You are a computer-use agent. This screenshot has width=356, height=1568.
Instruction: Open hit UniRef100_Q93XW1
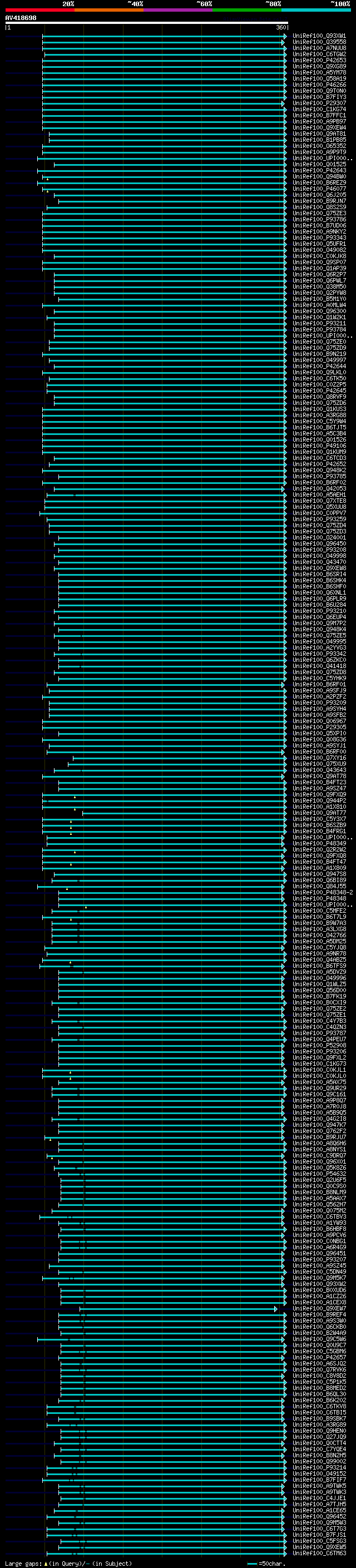tap(319, 36)
